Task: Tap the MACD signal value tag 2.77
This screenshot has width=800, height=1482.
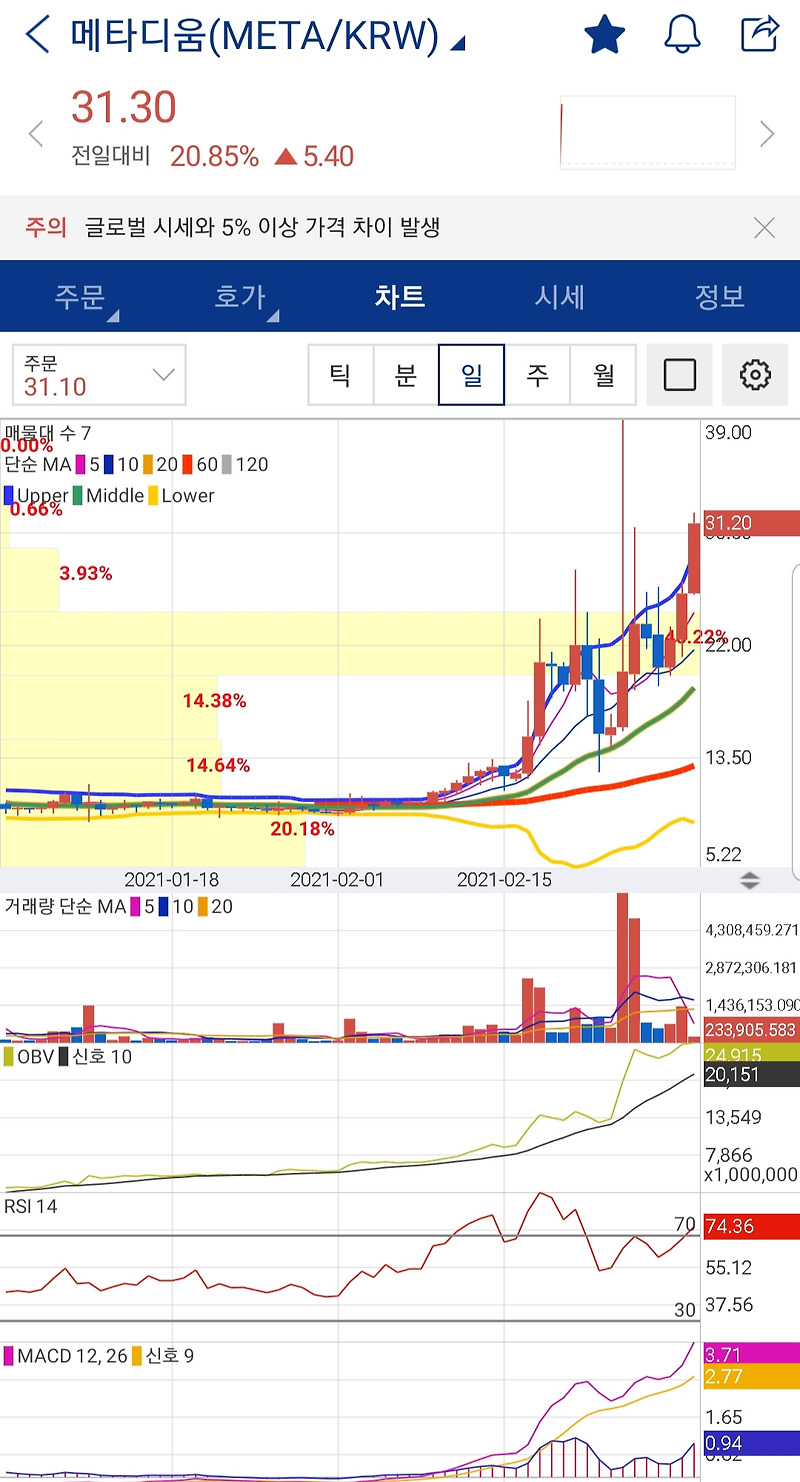Action: click(751, 1377)
